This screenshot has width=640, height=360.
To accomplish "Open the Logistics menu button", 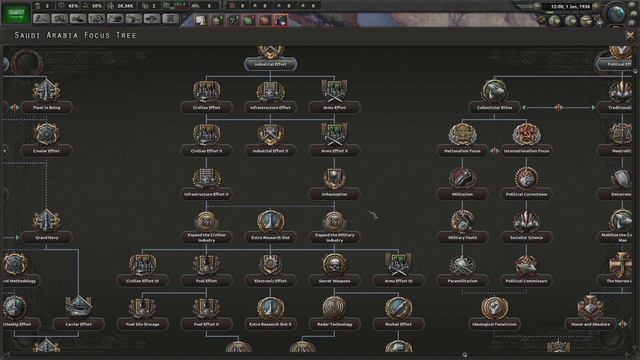I will coord(171,18).
